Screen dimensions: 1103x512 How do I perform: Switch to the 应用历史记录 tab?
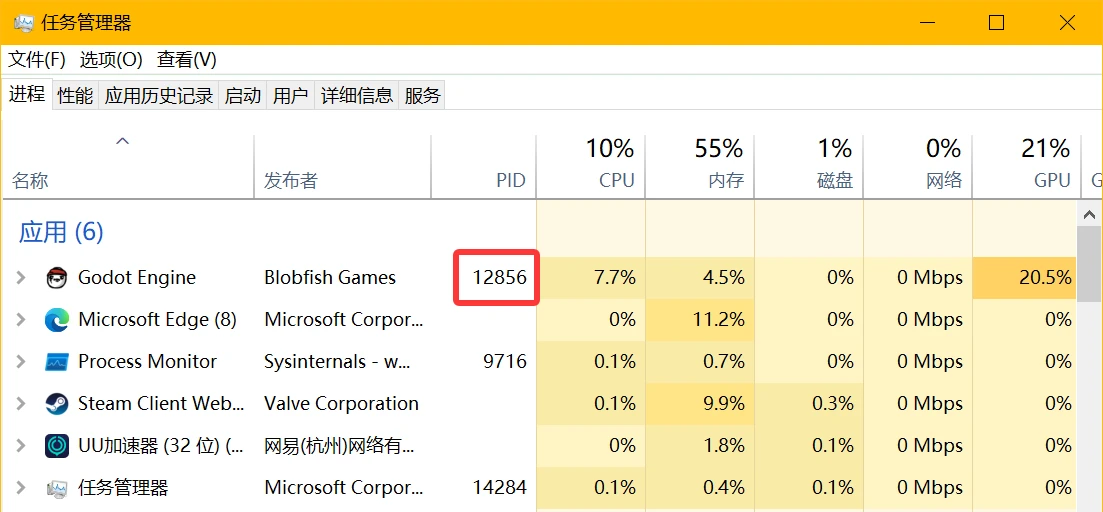(159, 96)
